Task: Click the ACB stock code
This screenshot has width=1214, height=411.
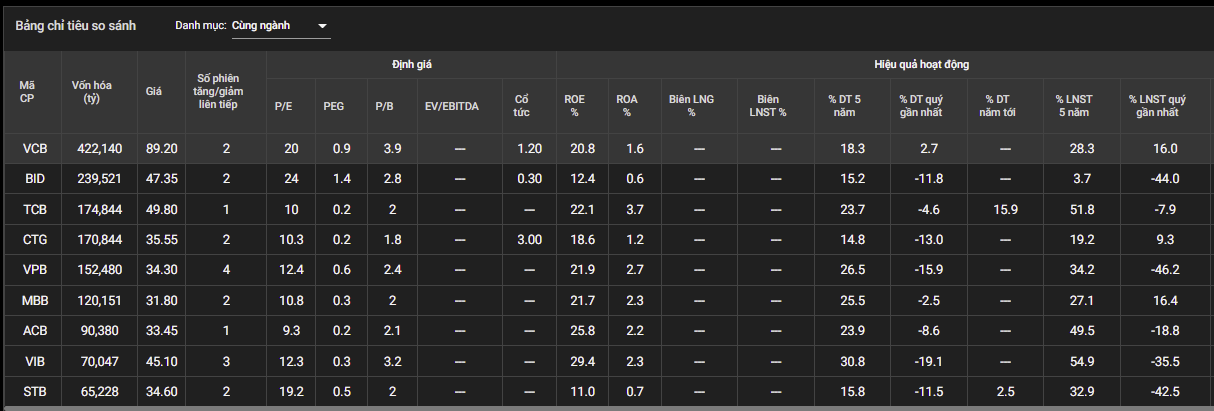Action: (34, 331)
